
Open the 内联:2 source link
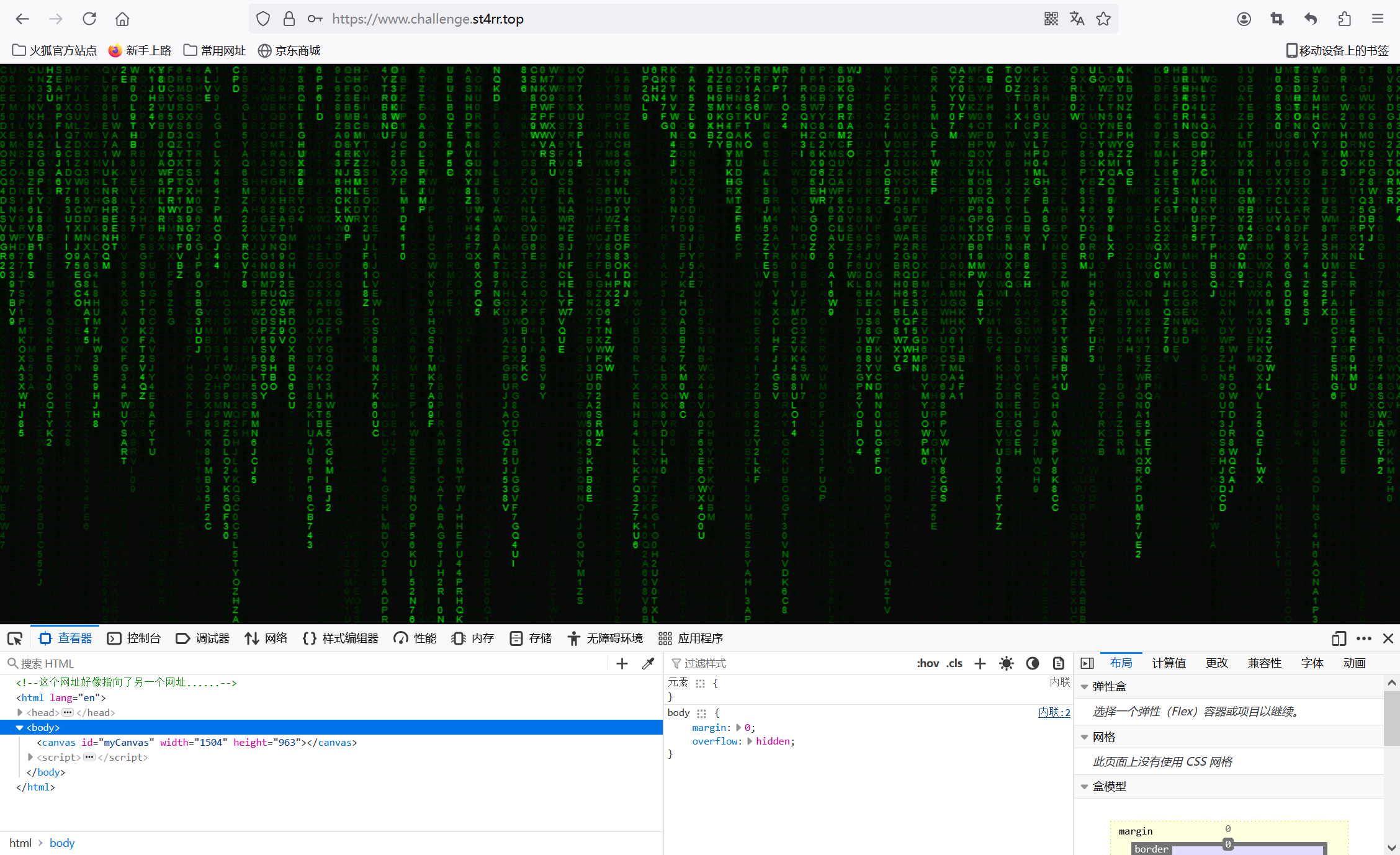(x=1054, y=713)
